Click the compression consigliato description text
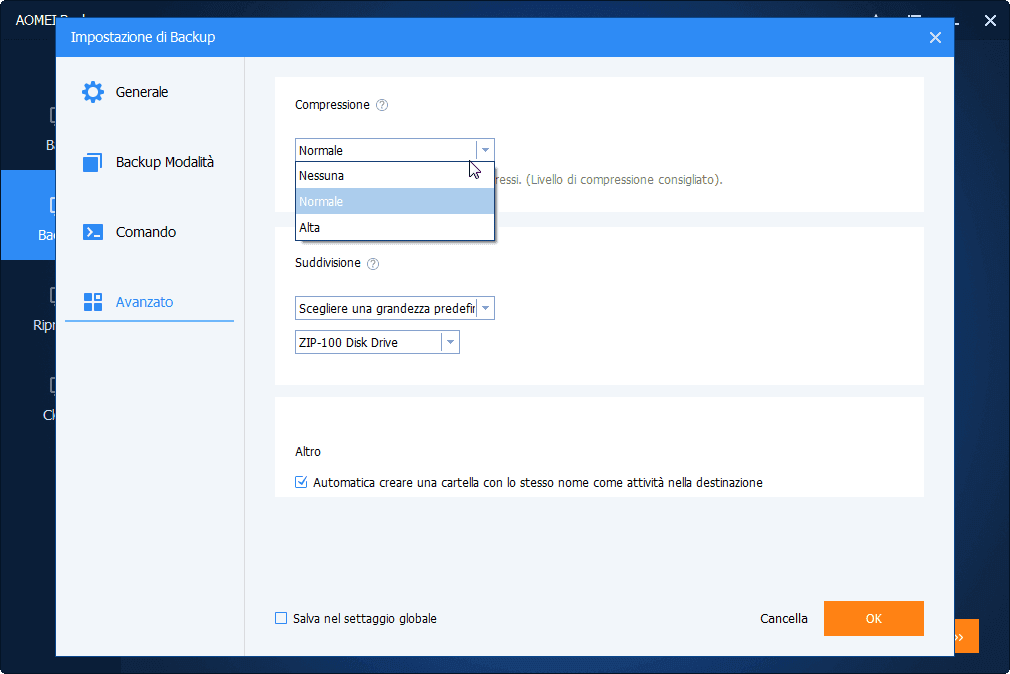Screen dimensions: 1010x674 click(609, 180)
